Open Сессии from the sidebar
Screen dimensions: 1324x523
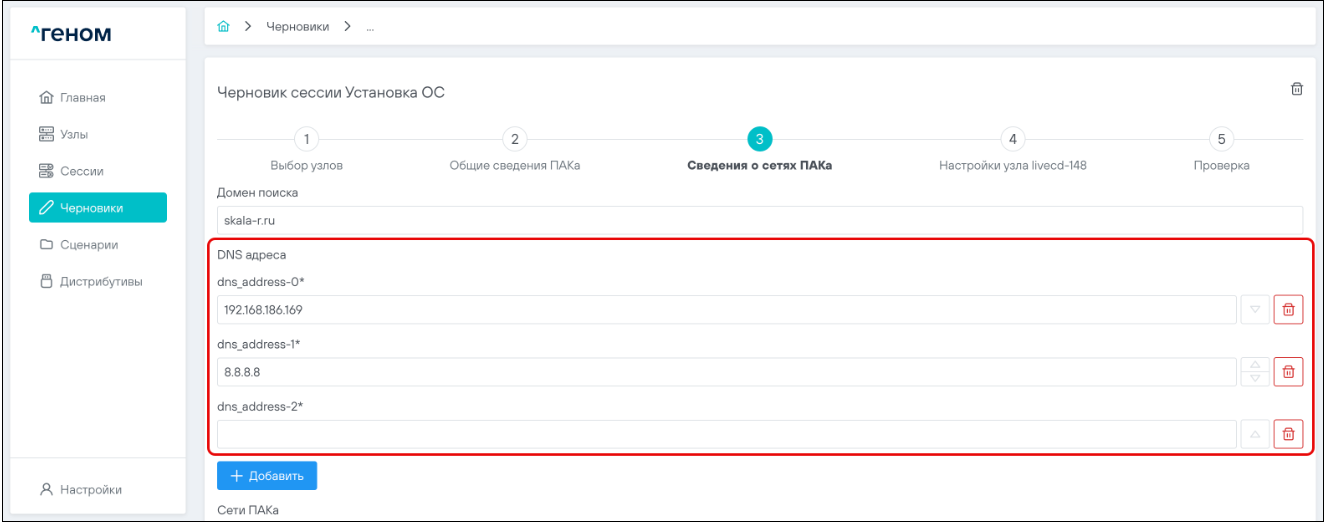tap(82, 171)
